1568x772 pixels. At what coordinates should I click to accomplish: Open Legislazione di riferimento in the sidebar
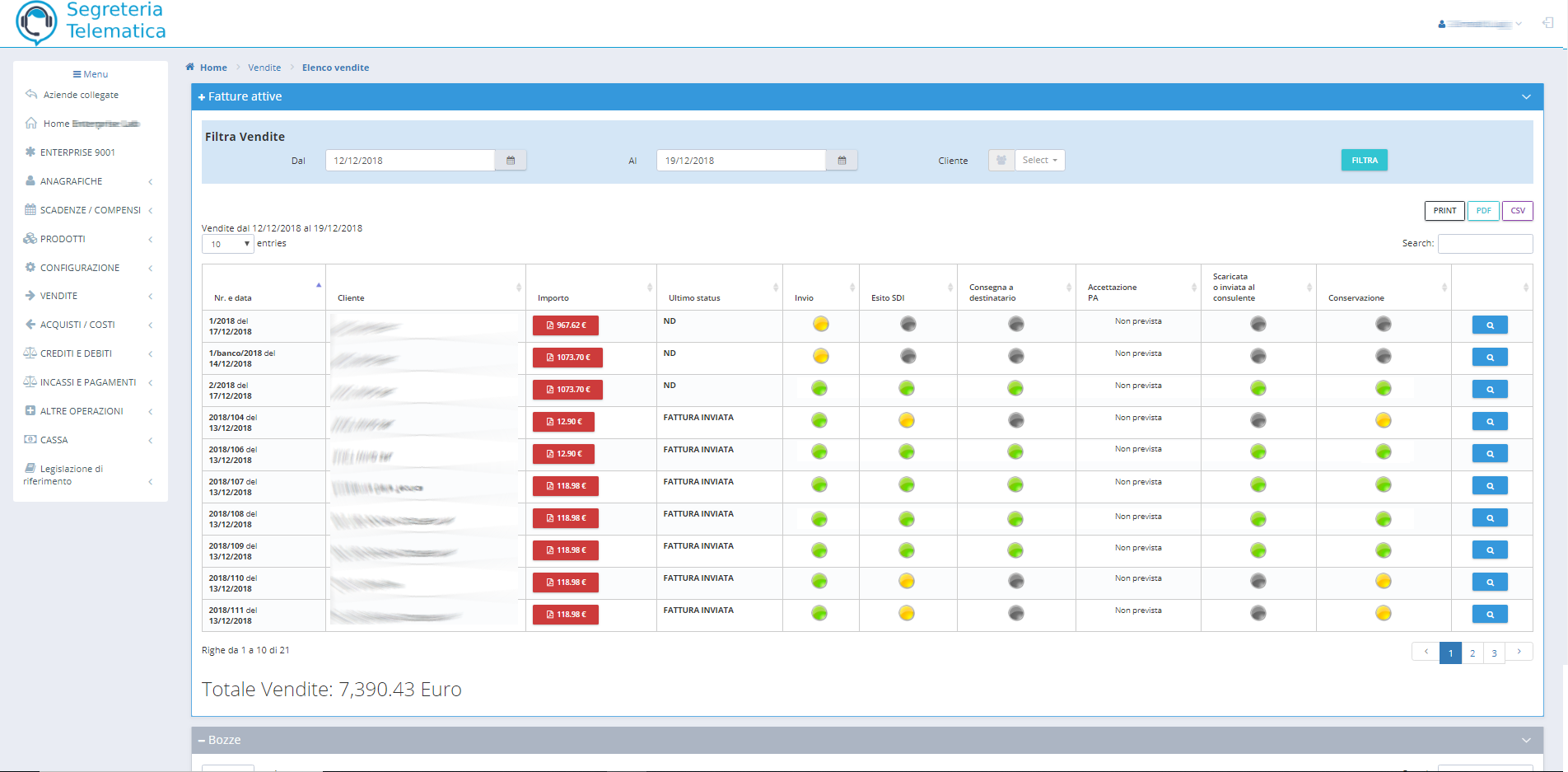click(x=89, y=475)
